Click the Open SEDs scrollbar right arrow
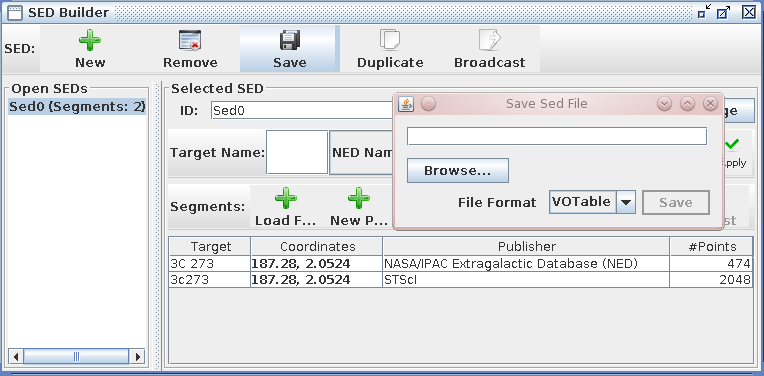 (x=138, y=357)
